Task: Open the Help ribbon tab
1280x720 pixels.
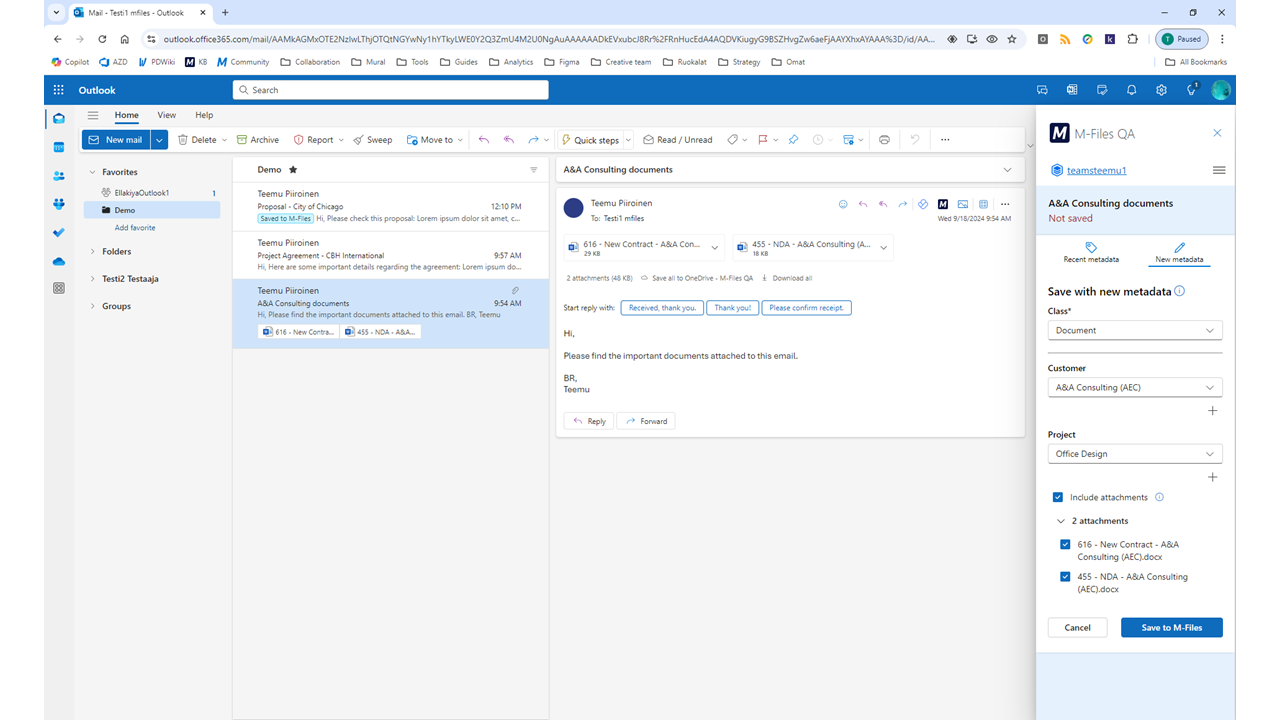Action: (204, 115)
